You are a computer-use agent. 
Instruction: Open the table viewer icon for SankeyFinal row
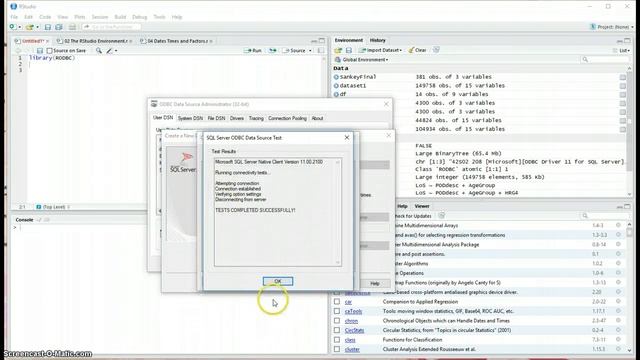tap(622, 77)
